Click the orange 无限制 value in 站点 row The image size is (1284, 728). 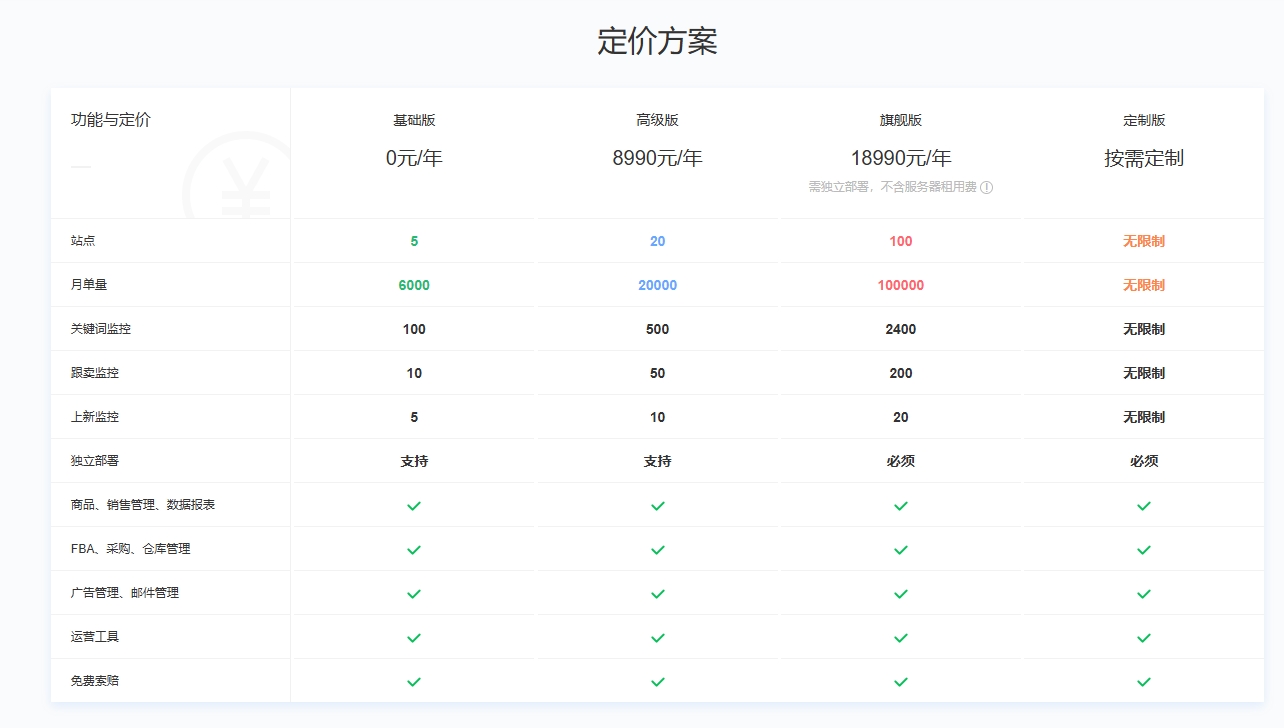pyautogui.click(x=1144, y=241)
